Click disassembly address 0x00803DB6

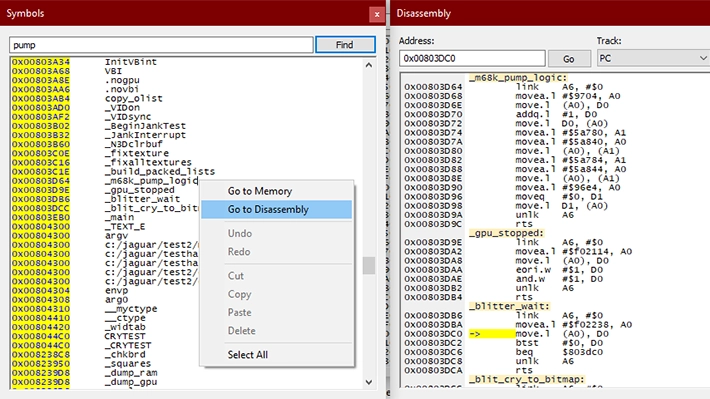click(433, 316)
